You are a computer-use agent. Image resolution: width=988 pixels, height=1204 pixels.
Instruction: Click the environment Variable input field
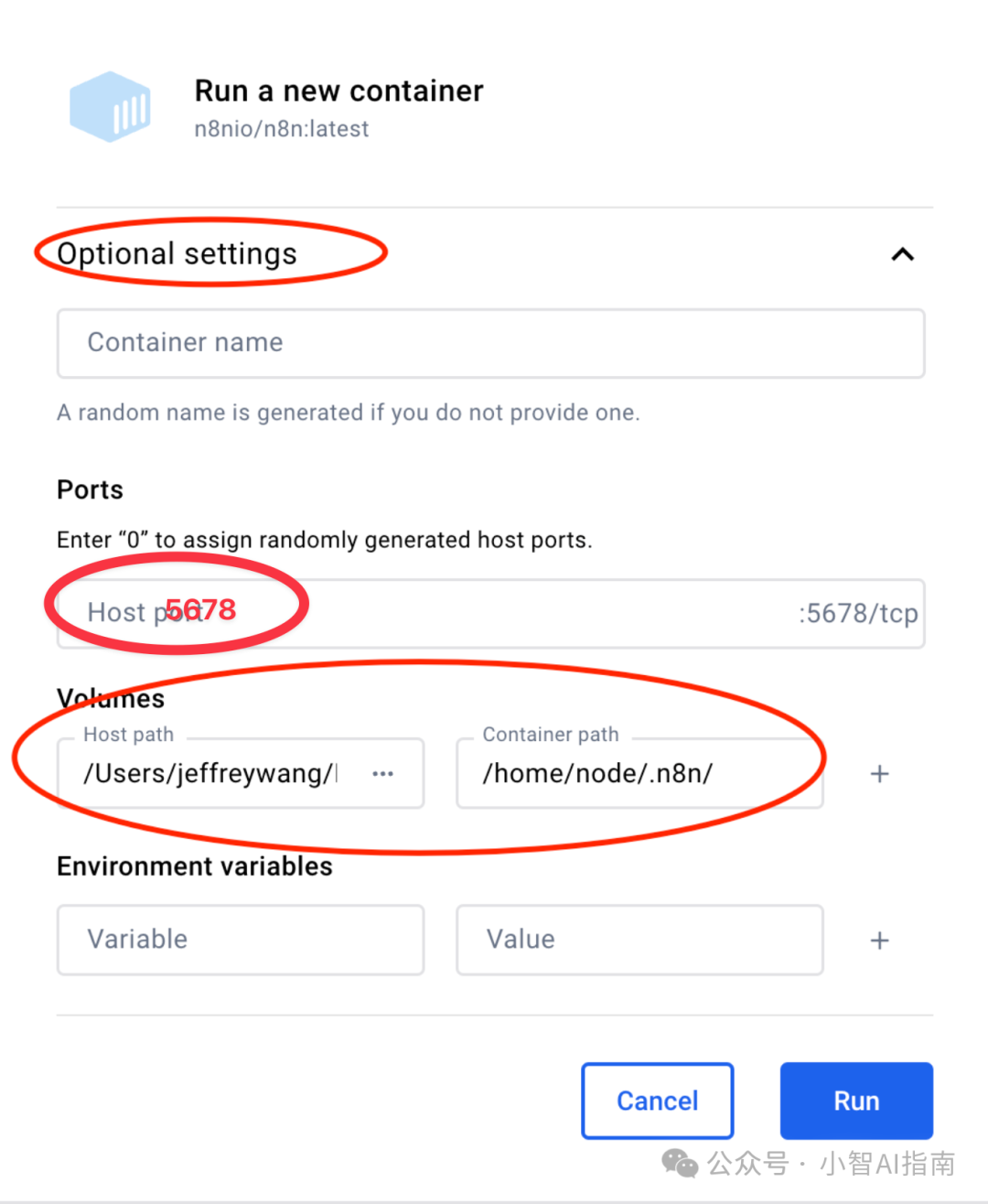coord(241,940)
